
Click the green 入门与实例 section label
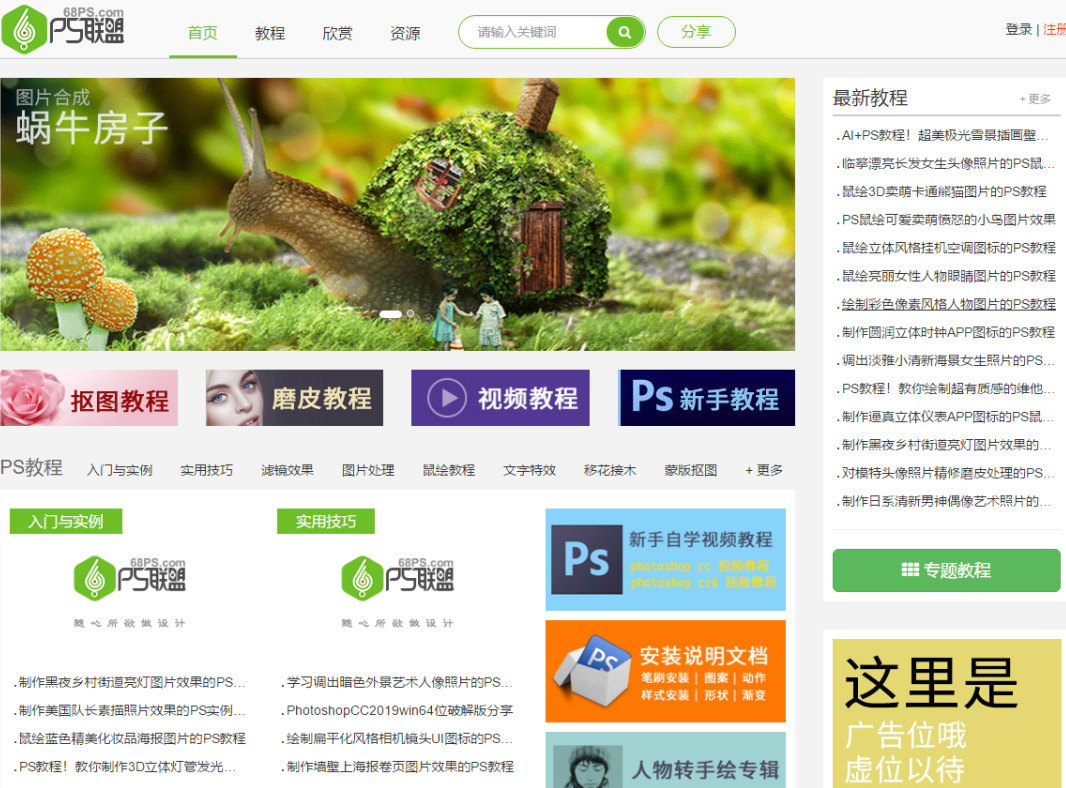(66, 521)
